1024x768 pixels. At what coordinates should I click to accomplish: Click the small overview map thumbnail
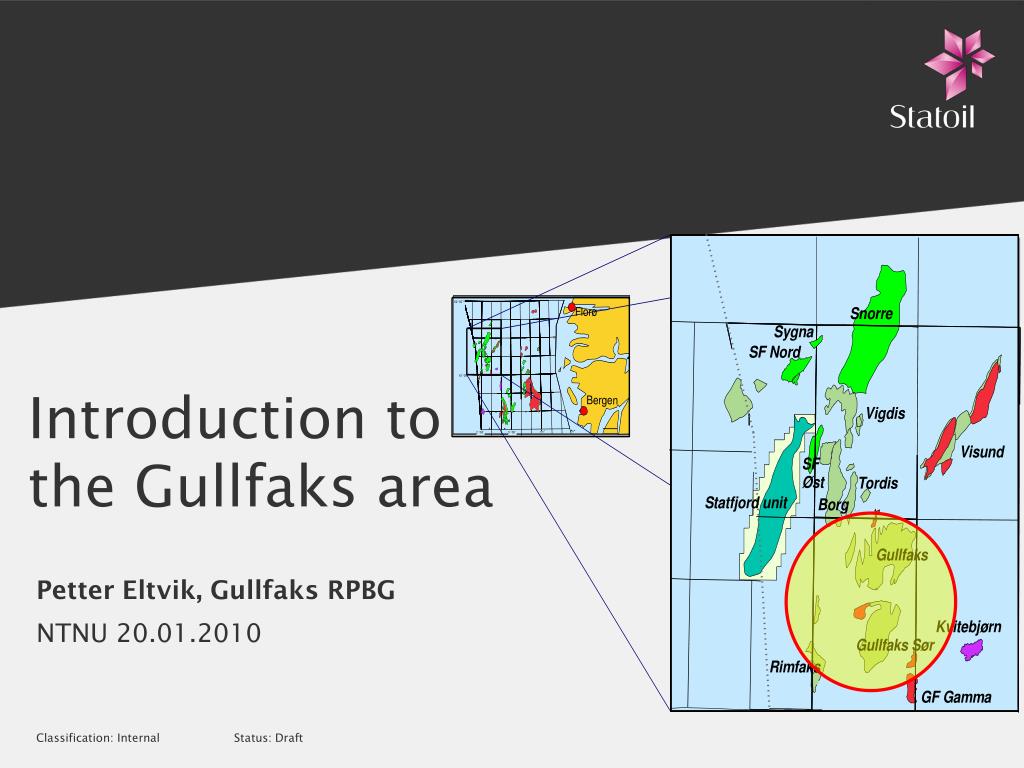(541, 366)
